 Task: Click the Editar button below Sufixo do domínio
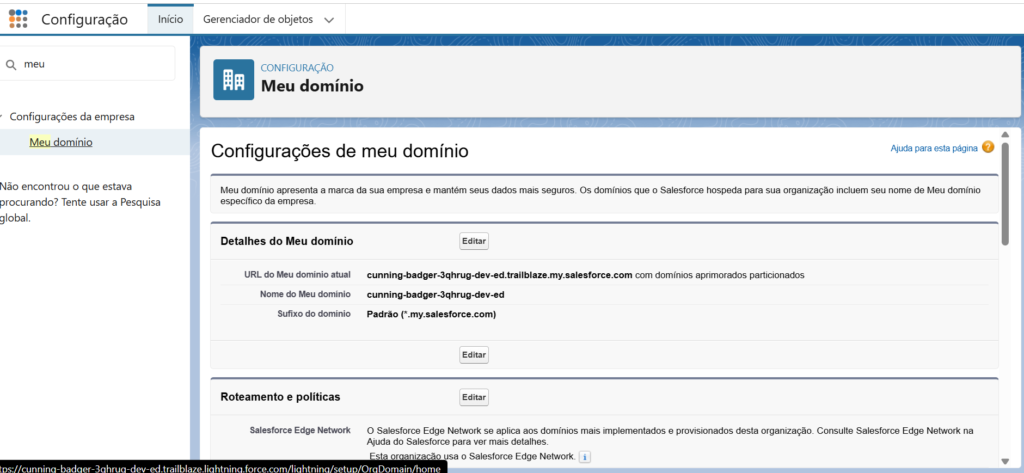(474, 355)
